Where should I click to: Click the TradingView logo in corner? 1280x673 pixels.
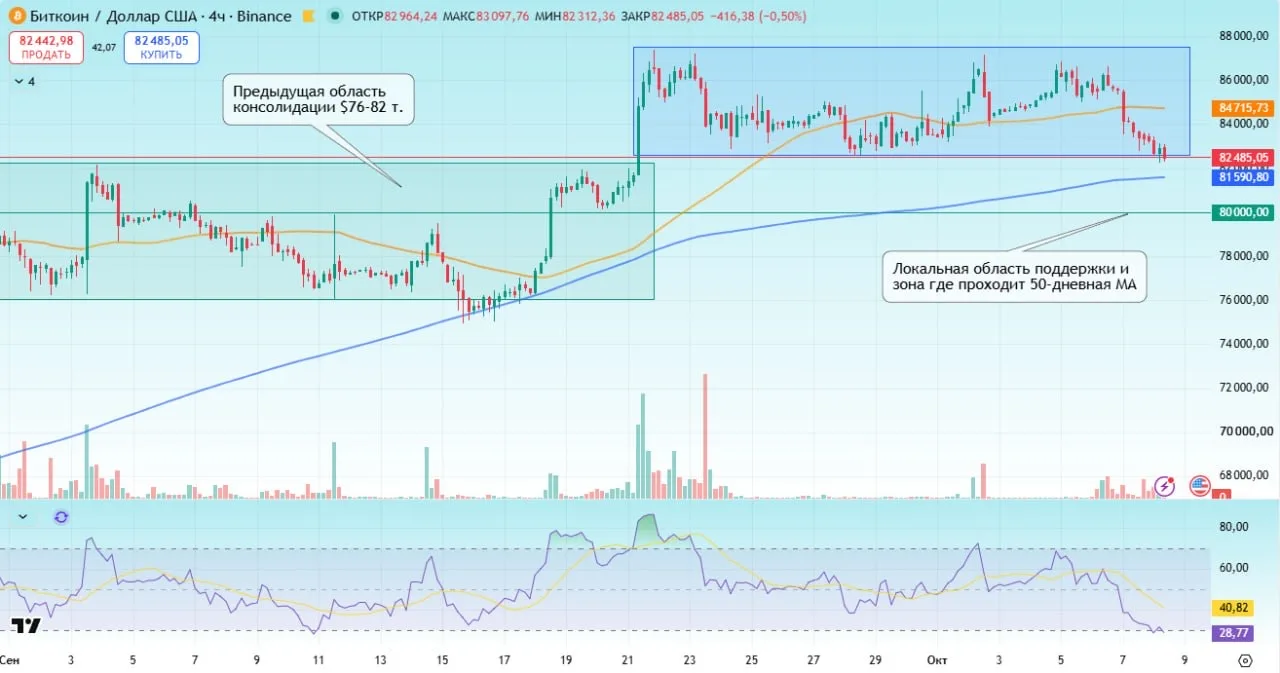26,626
